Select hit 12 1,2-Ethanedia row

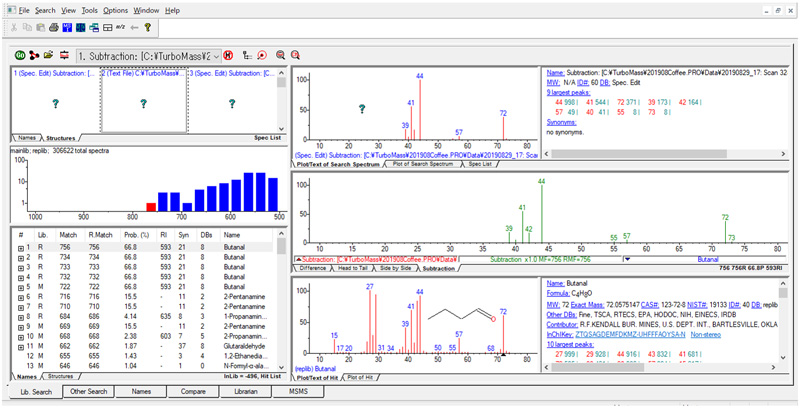coord(146,356)
